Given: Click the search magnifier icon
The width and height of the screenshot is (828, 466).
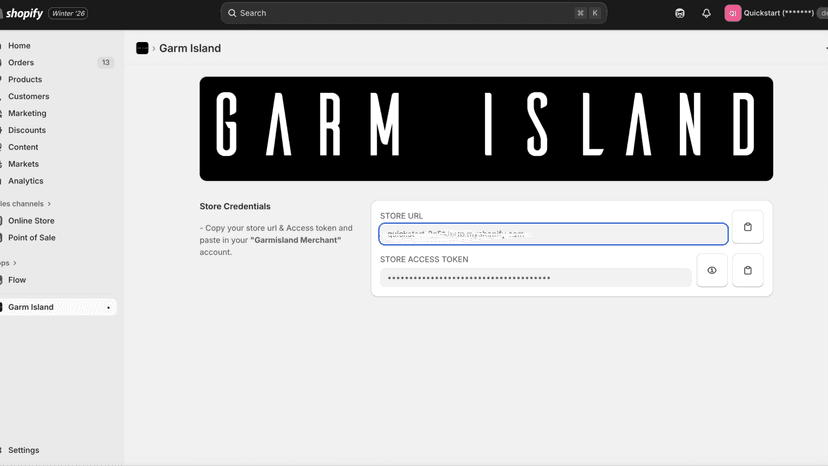Looking at the screenshot, I should 232,13.
